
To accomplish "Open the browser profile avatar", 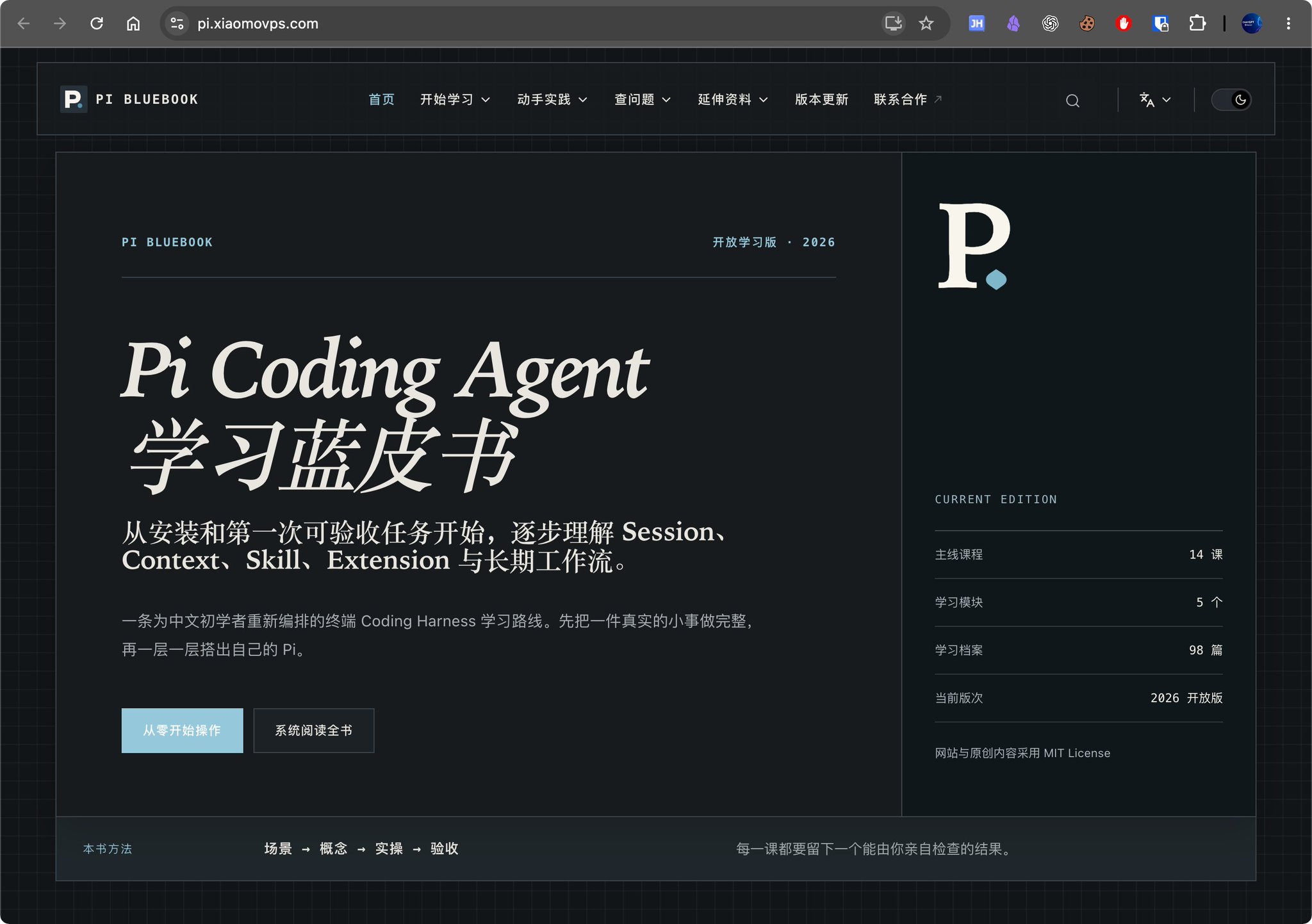I will click(1252, 24).
